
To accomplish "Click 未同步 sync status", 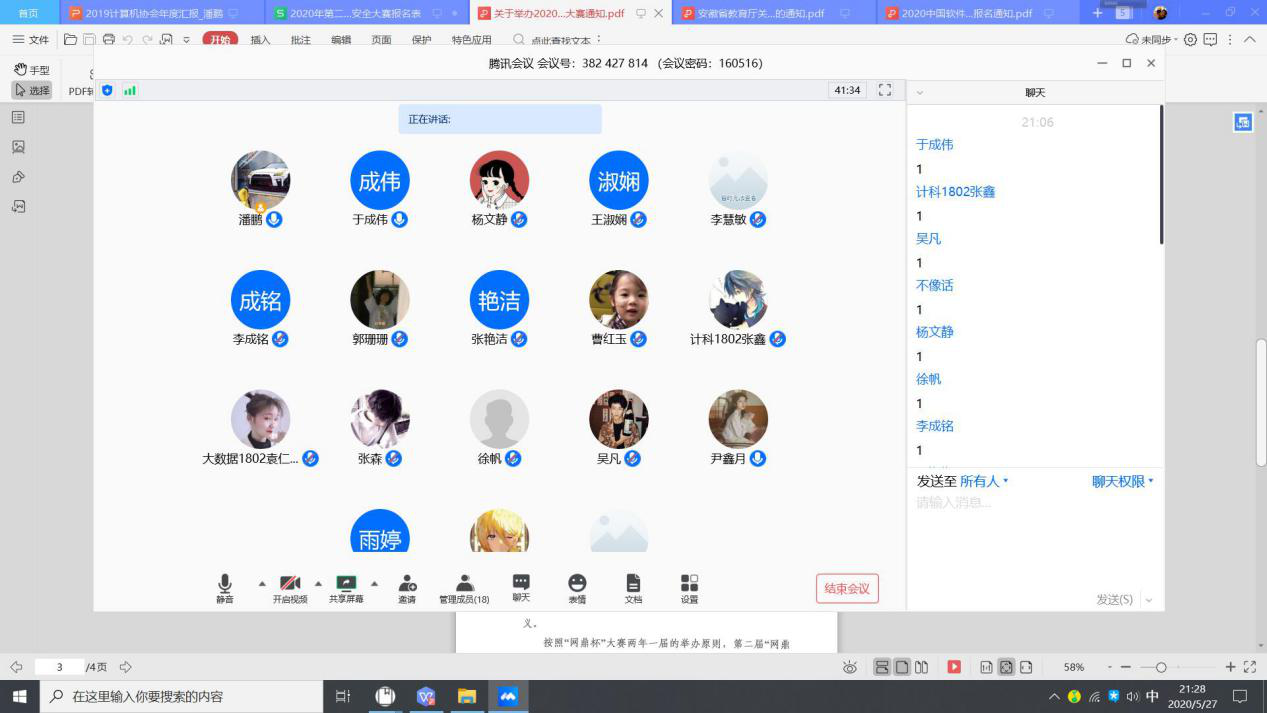I will click(x=1152, y=39).
